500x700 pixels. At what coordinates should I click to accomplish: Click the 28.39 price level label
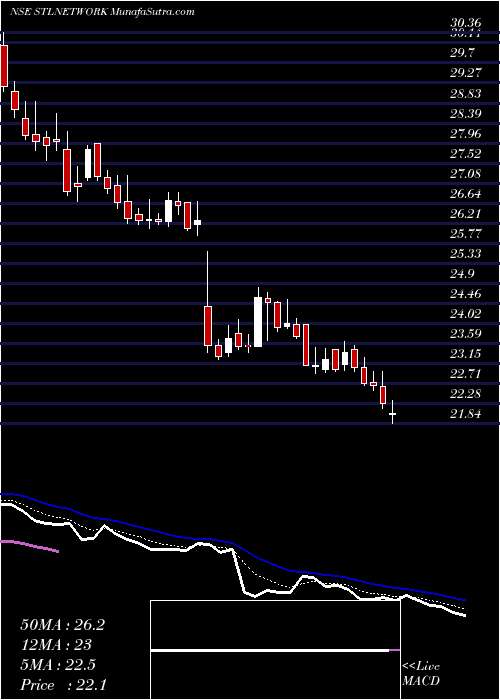(466, 113)
